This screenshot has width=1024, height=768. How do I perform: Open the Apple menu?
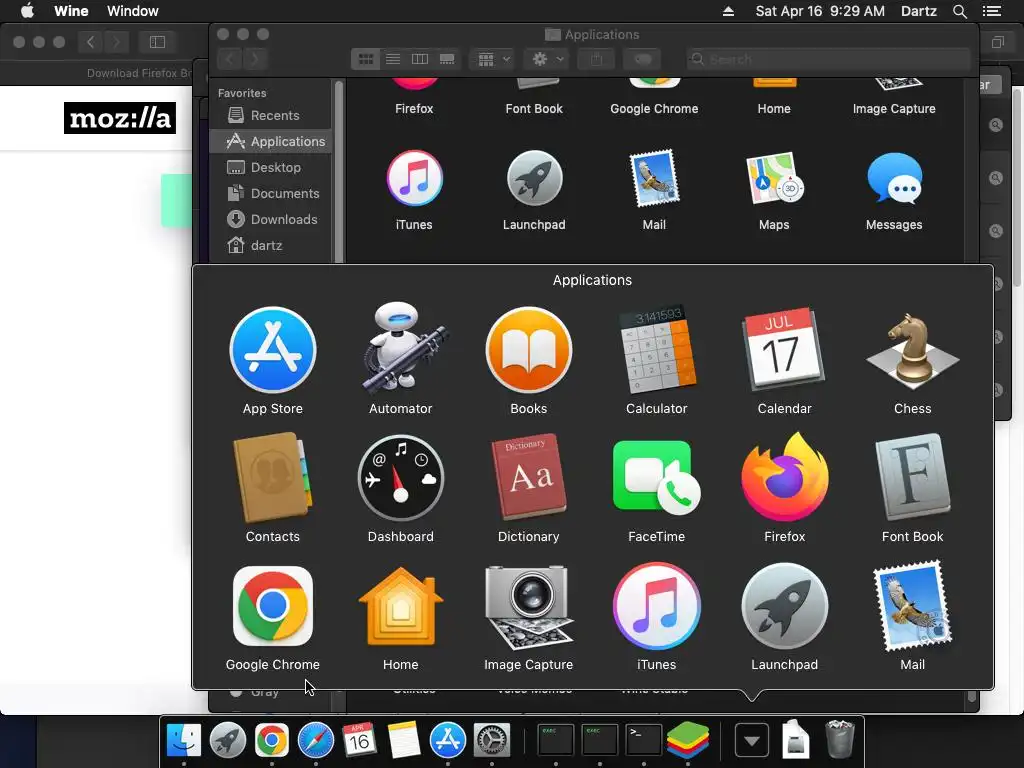pos(27,11)
